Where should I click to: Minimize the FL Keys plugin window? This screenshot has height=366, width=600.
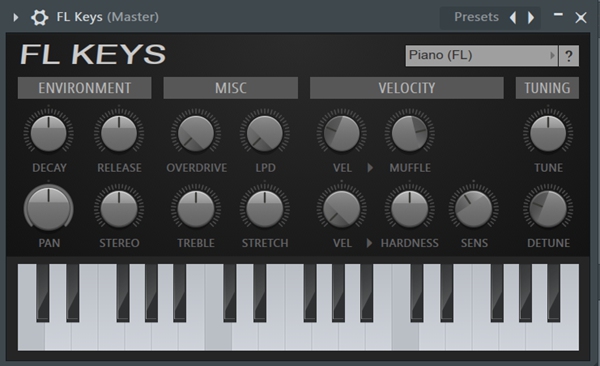(x=558, y=15)
